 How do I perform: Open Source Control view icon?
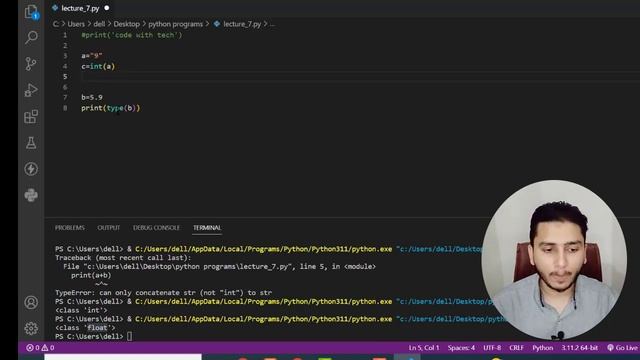pyautogui.click(x=31, y=64)
